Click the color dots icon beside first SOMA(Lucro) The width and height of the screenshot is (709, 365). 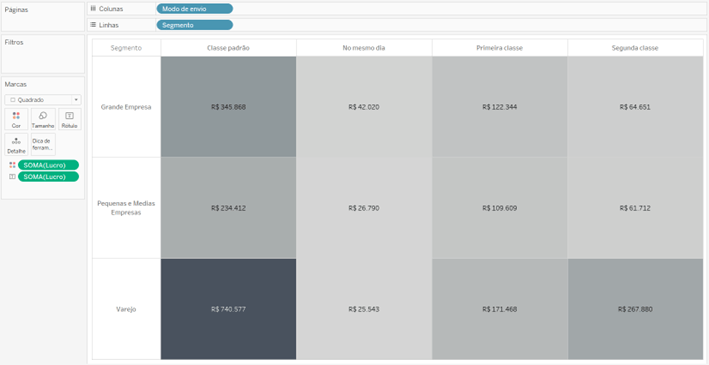(12, 165)
